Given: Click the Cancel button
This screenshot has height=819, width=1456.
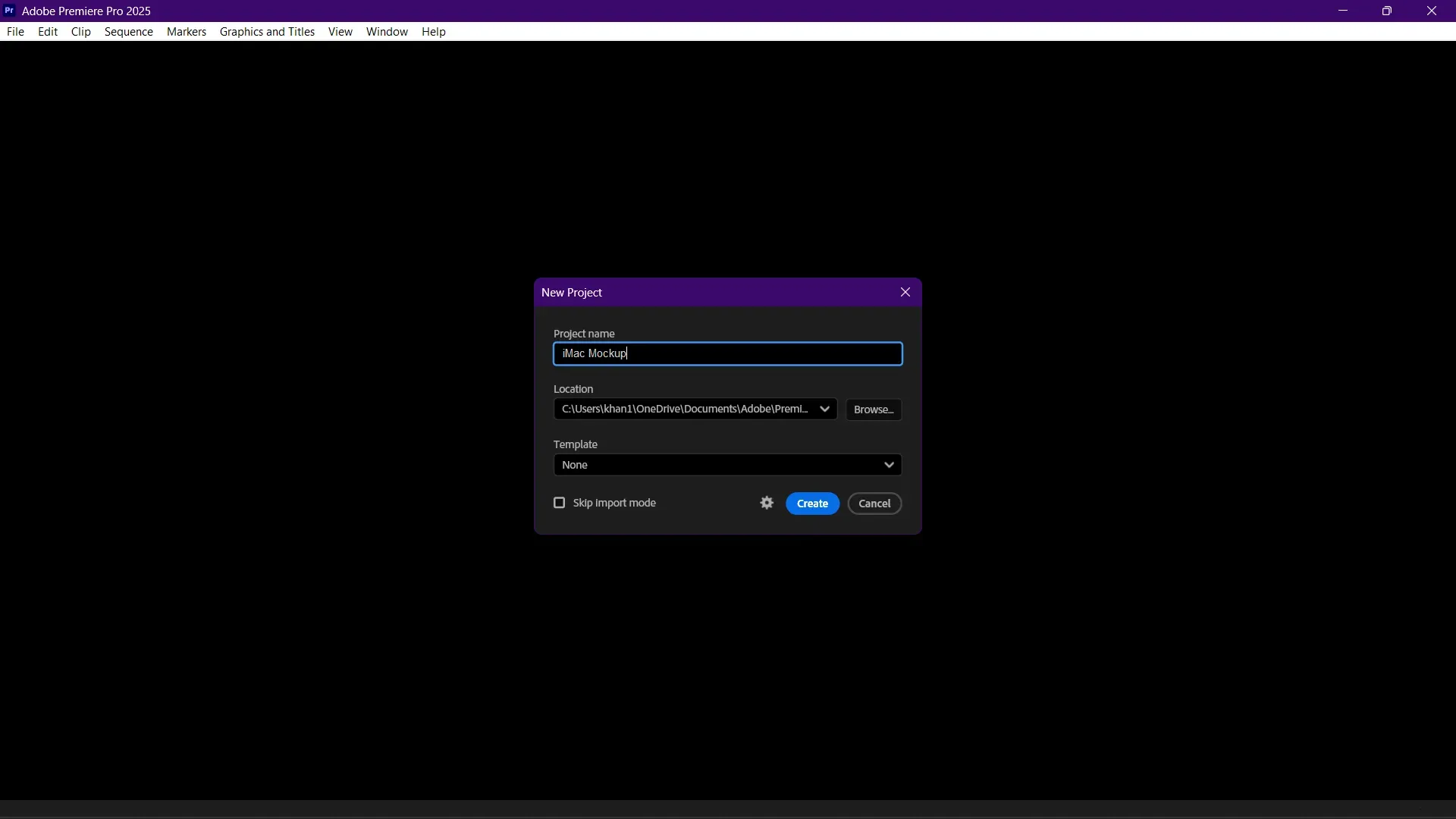Looking at the screenshot, I should (874, 503).
